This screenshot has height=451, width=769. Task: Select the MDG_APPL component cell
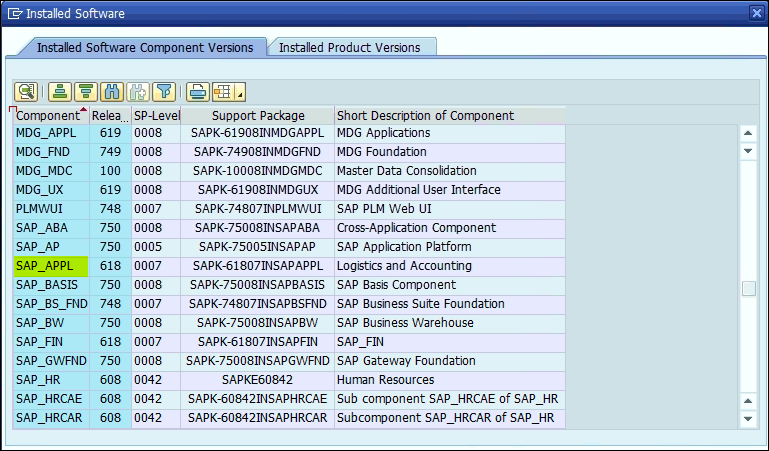(51, 133)
